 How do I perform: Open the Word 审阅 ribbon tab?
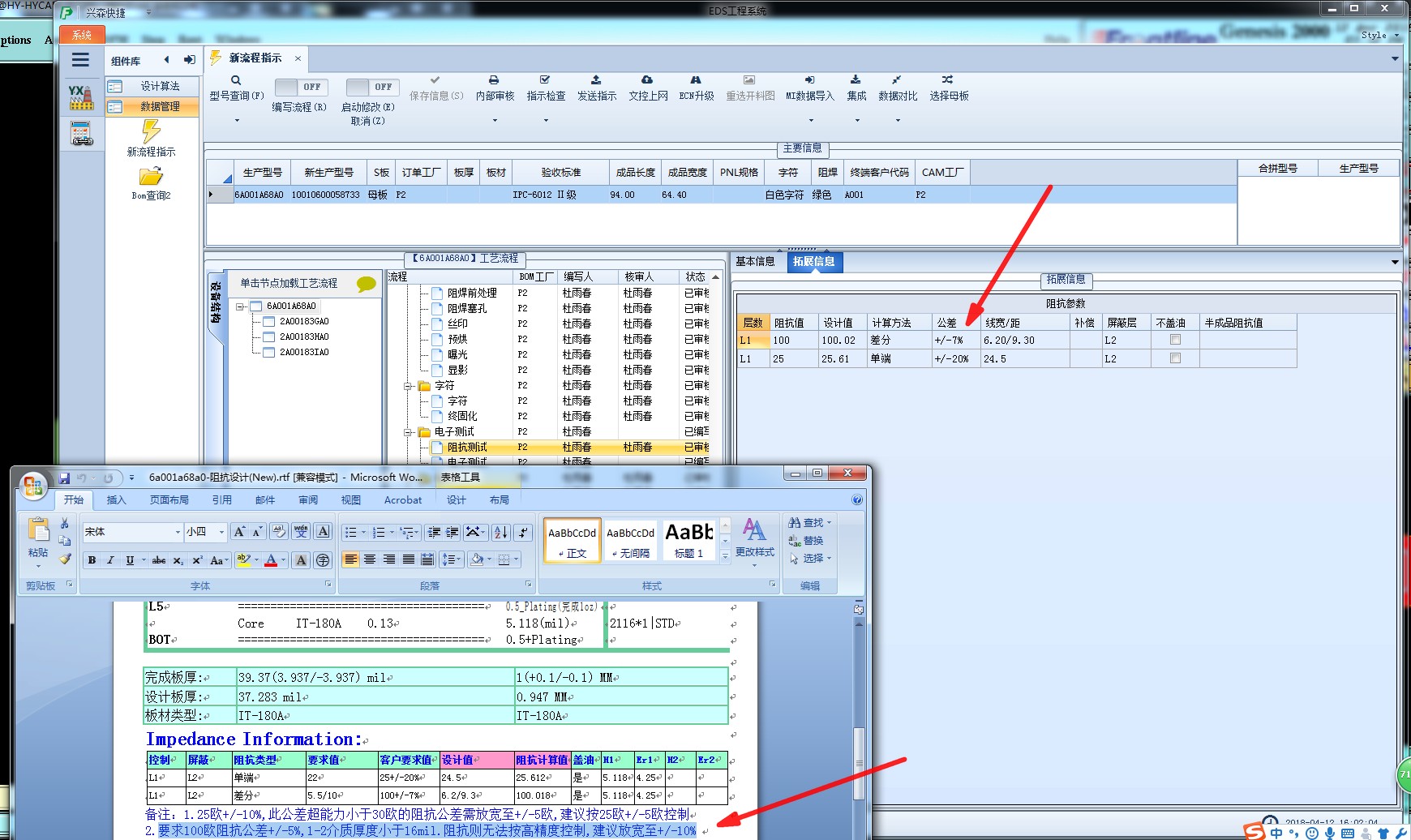(308, 500)
